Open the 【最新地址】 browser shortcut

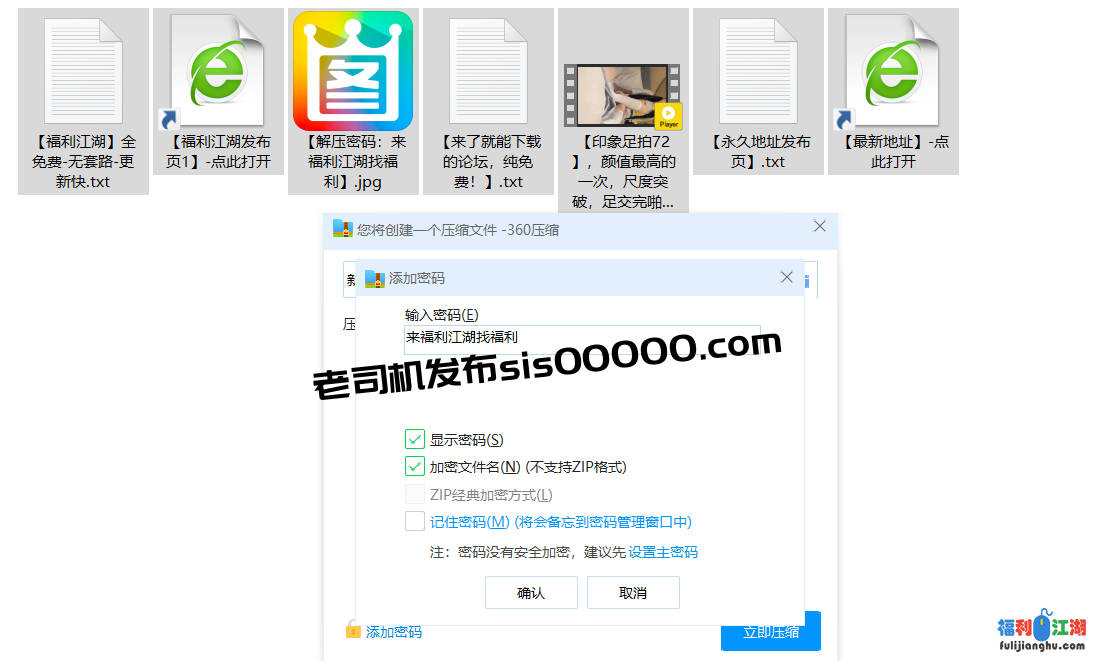click(x=892, y=70)
